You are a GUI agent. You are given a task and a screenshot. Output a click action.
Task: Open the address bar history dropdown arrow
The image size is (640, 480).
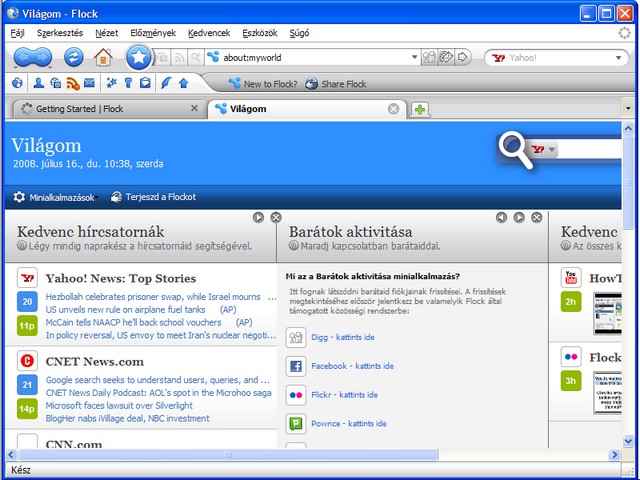point(414,57)
